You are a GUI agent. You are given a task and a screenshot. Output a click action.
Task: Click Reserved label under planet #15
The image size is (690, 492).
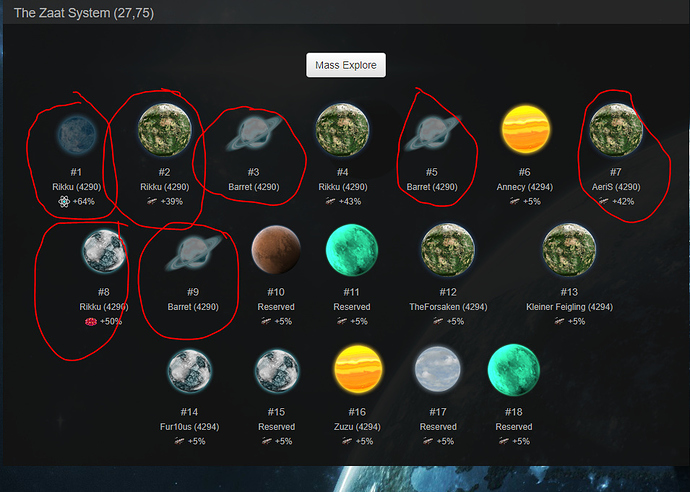[x=276, y=427]
